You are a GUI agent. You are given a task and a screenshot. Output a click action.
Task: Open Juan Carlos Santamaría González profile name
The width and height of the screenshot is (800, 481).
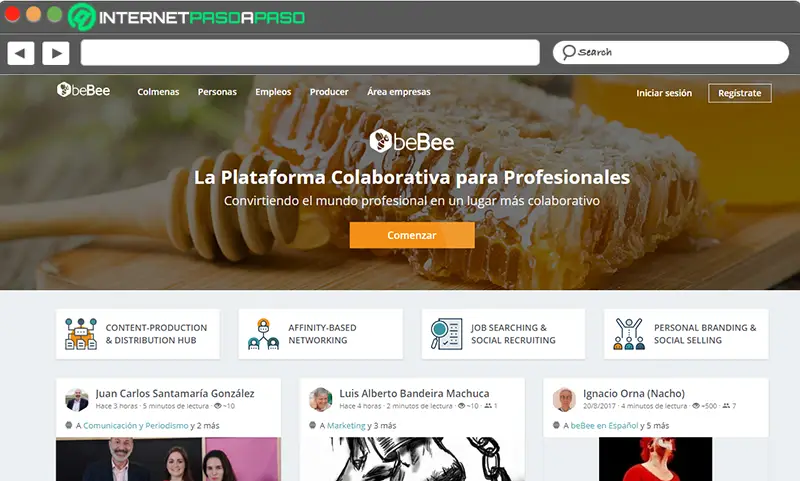(174, 393)
